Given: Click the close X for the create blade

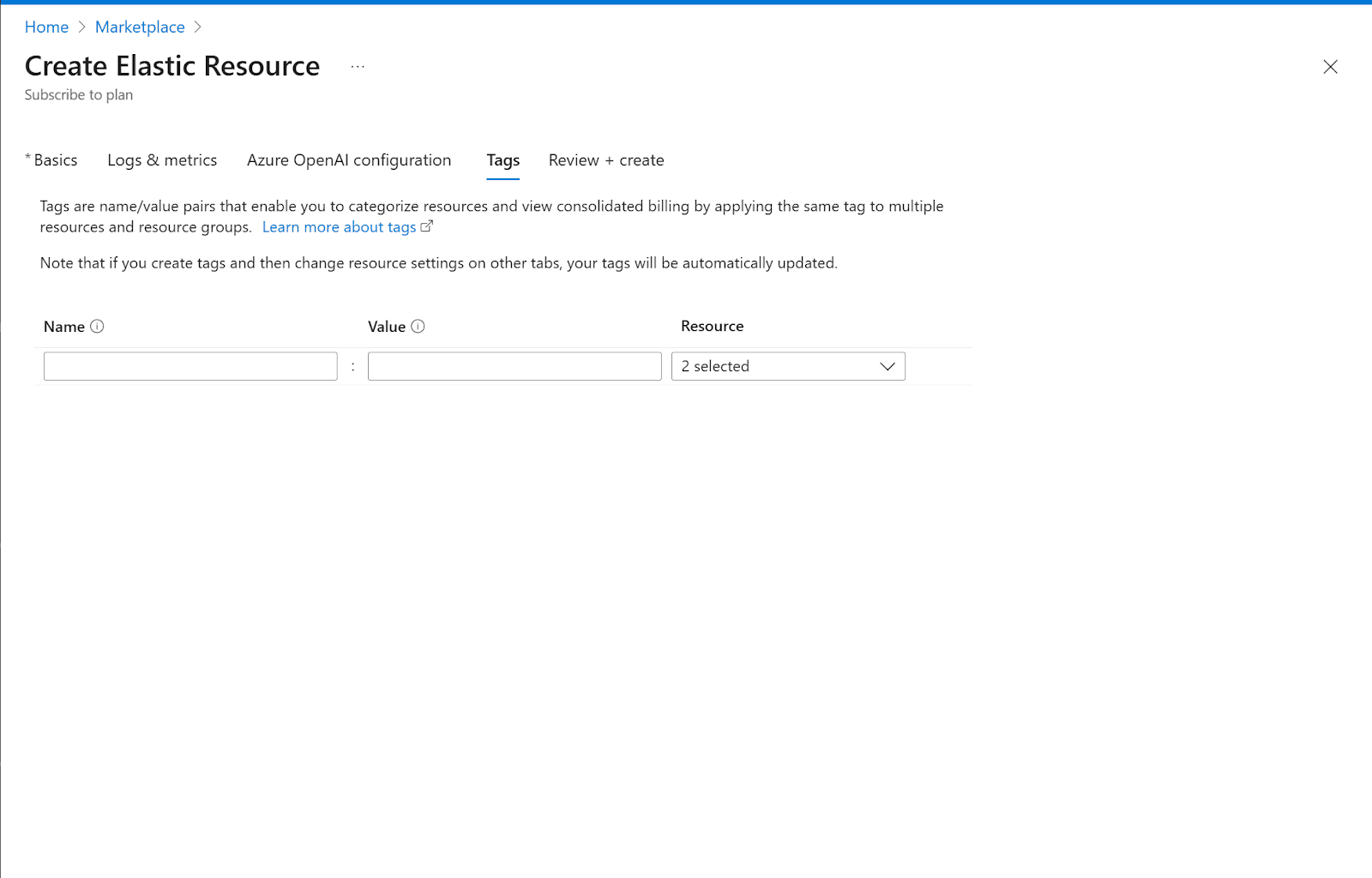Looking at the screenshot, I should point(1330,67).
